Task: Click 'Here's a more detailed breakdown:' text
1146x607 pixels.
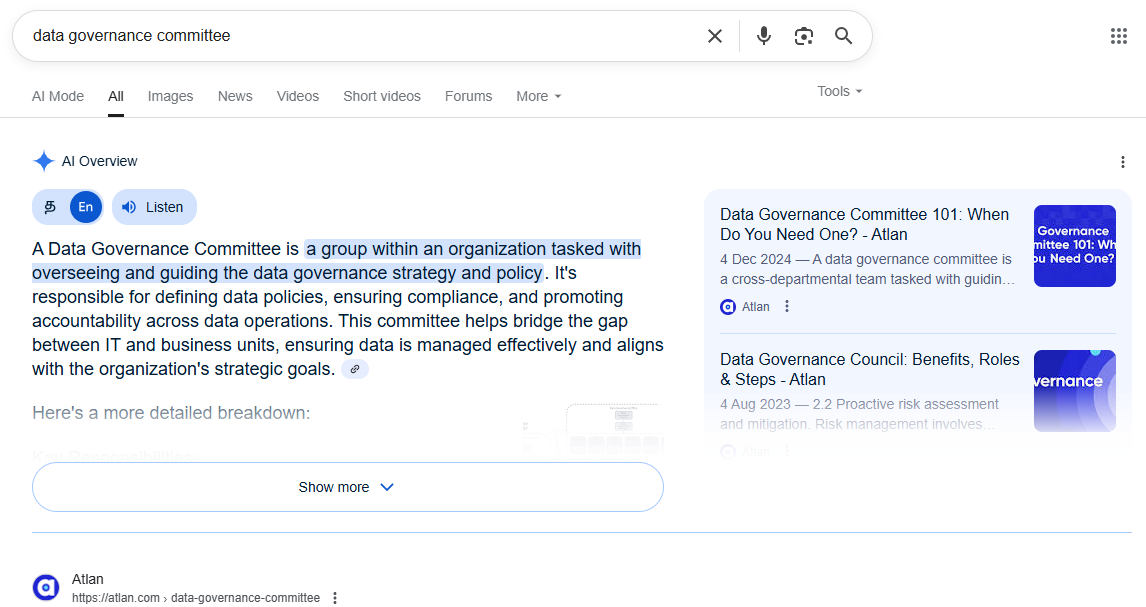Action: 171,413
